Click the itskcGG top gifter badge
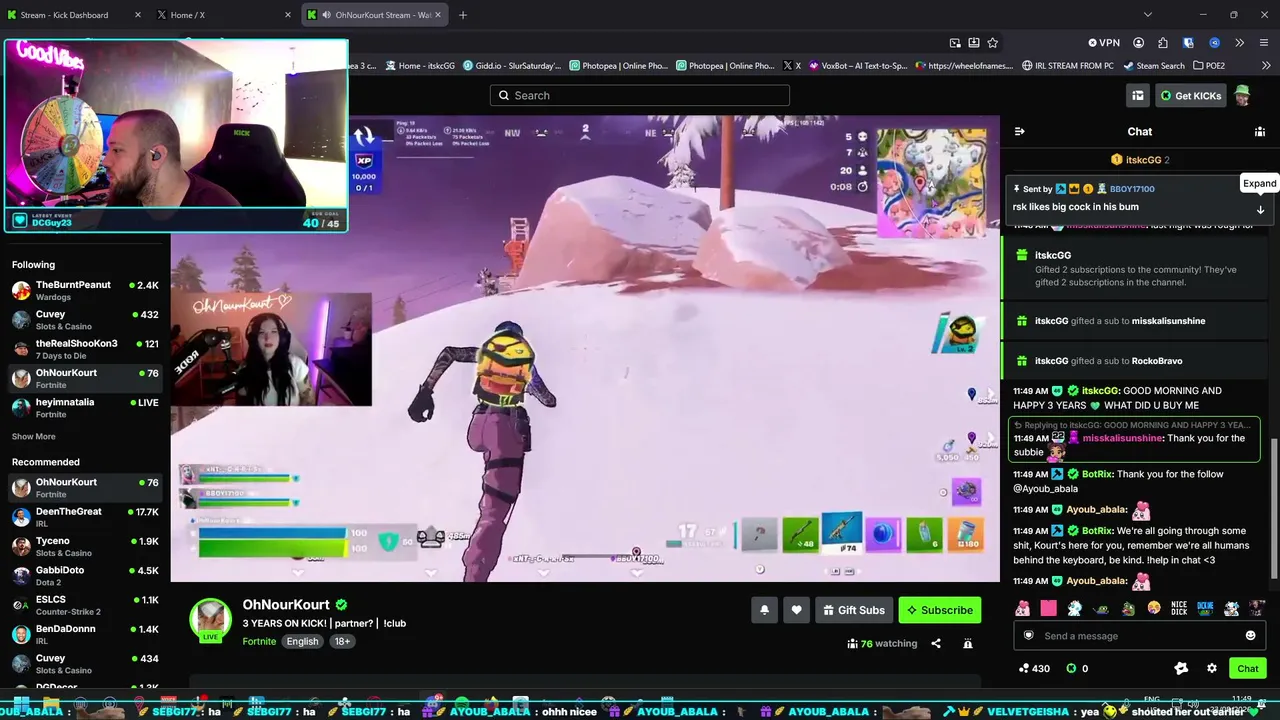The width and height of the screenshot is (1280, 720). click(1139, 160)
